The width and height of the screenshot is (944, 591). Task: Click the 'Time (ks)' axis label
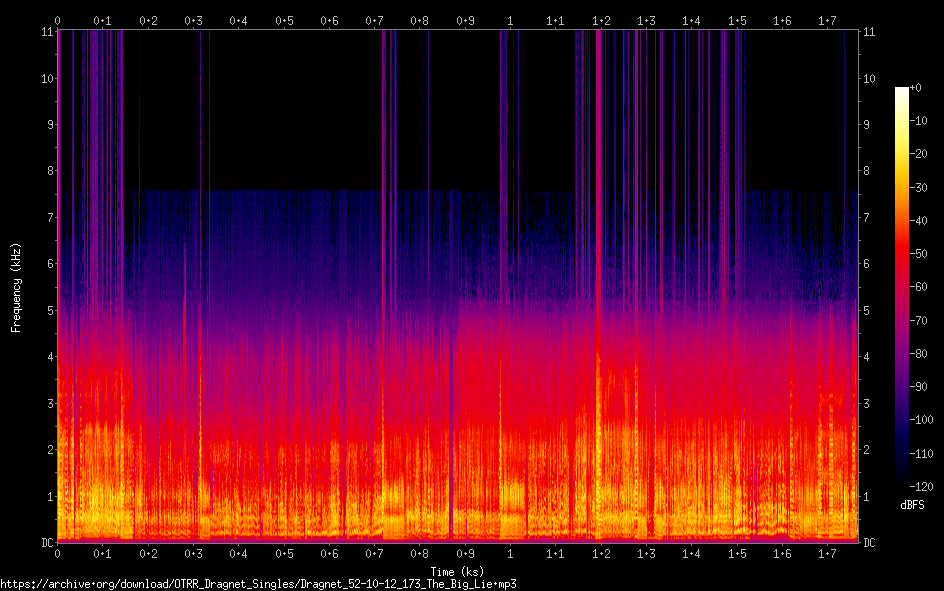coord(457,567)
